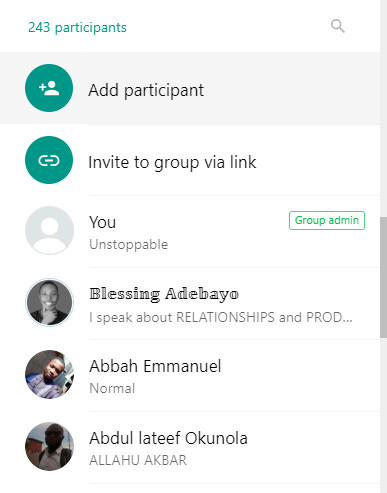Choose Invite to group via link
The height and width of the screenshot is (493, 387).
190,160
